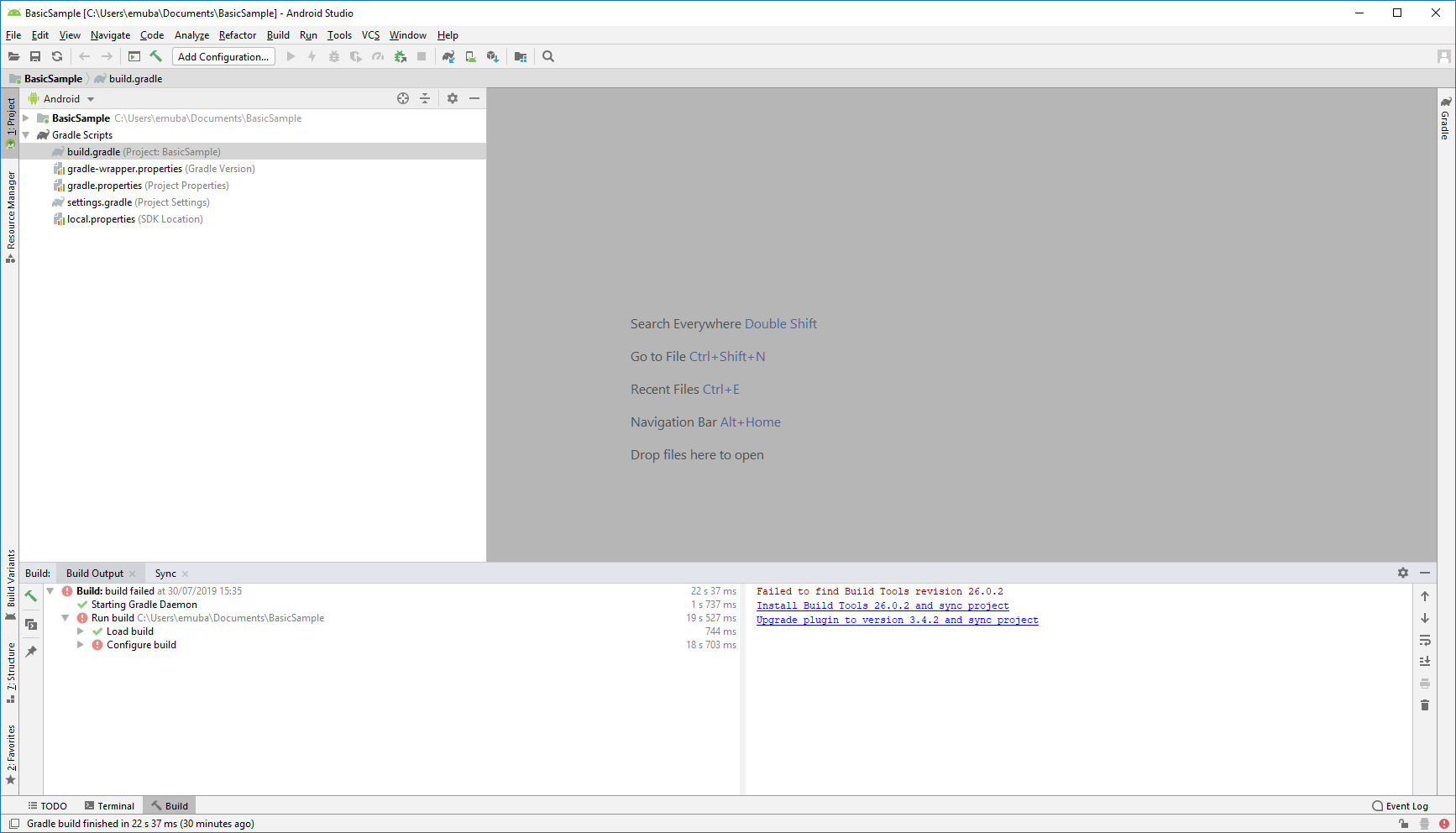Toggle the Favorites side panel
Image resolution: width=1456 pixels, height=833 pixels.
click(x=11, y=754)
